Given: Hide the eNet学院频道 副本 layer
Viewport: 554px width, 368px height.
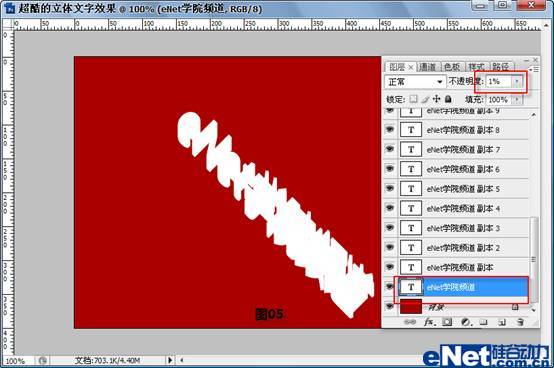Looking at the screenshot, I should pos(390,267).
